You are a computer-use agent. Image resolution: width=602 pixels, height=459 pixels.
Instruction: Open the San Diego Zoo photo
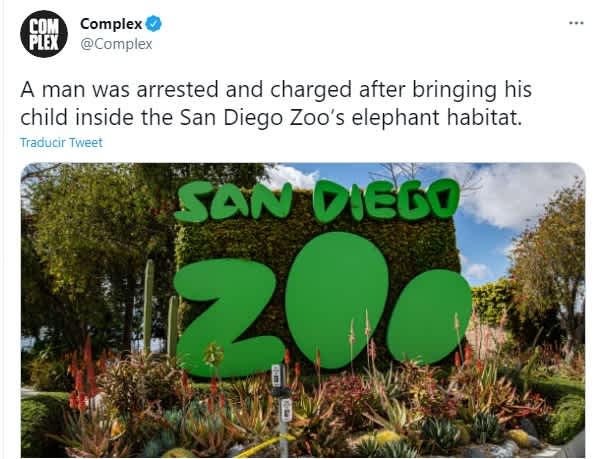[303, 310]
